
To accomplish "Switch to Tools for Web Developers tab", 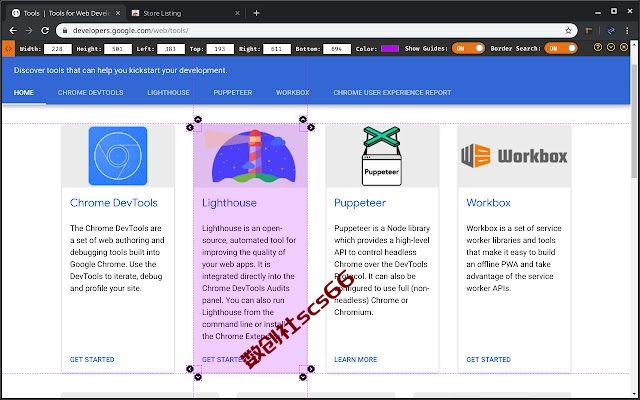I will point(65,13).
